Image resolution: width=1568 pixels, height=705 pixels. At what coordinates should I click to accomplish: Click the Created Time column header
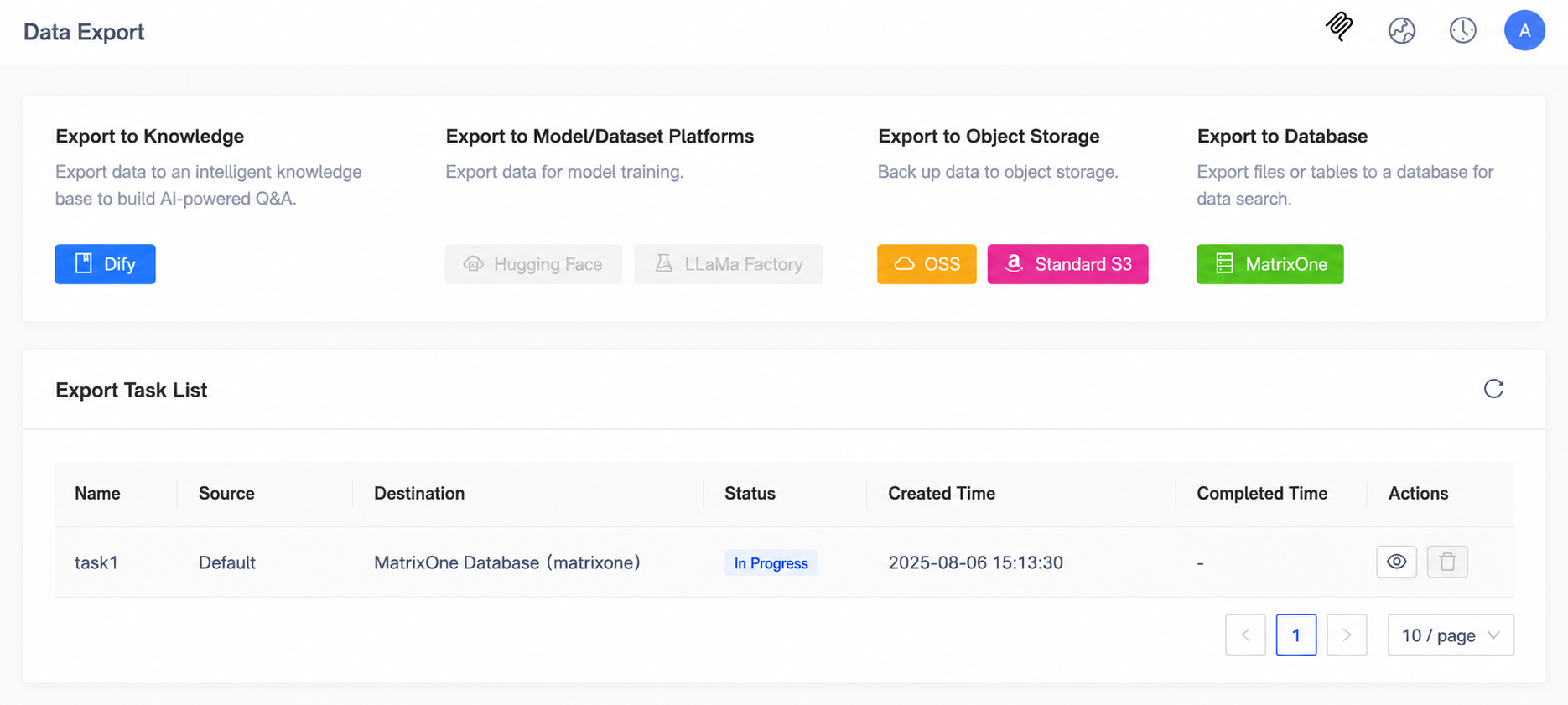[942, 494]
